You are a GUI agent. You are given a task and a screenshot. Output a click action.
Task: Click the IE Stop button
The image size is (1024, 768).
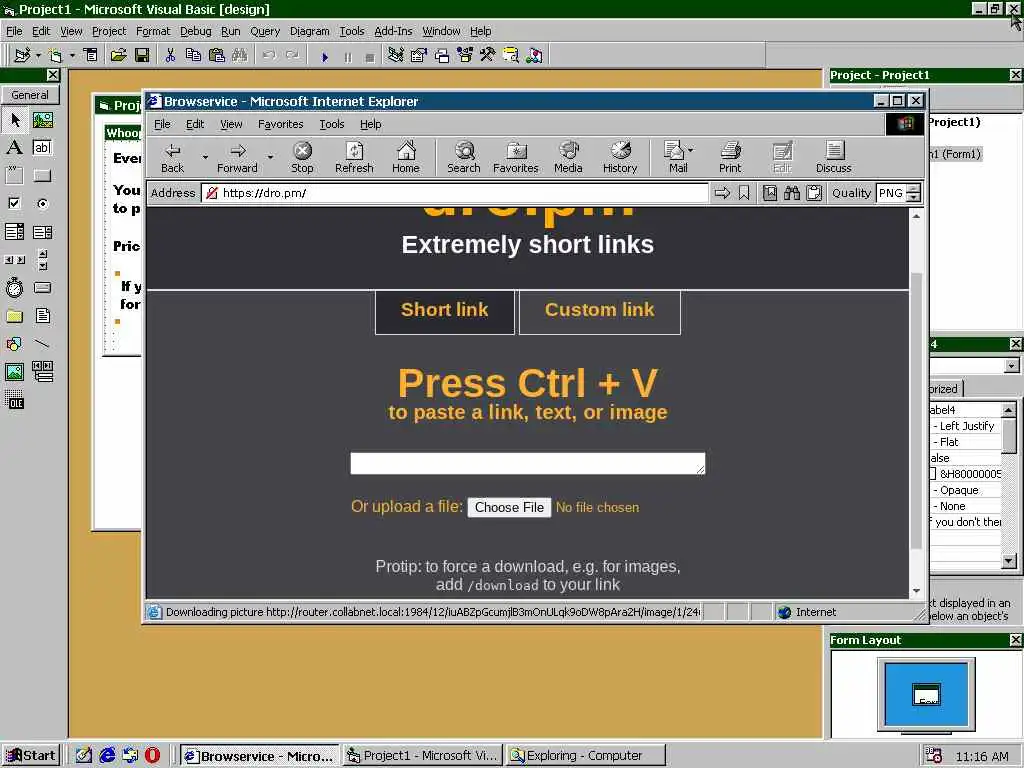point(302,157)
